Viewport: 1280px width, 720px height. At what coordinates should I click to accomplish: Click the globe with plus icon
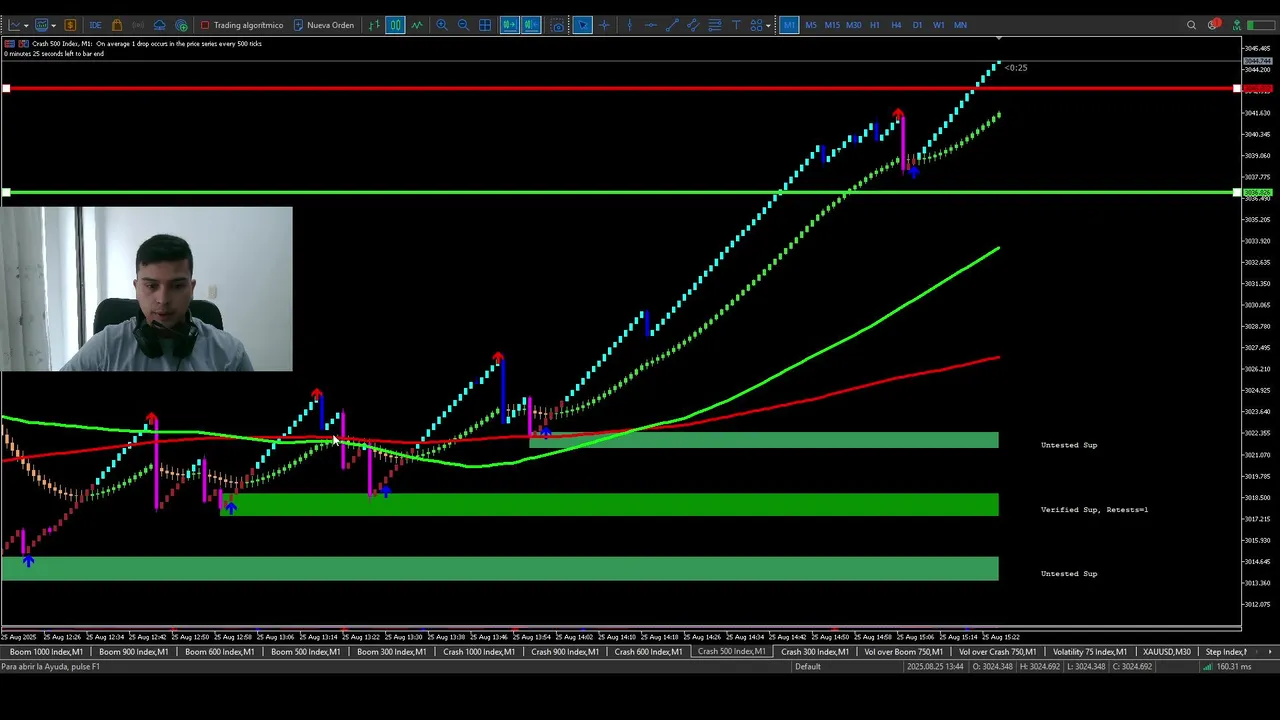181,25
